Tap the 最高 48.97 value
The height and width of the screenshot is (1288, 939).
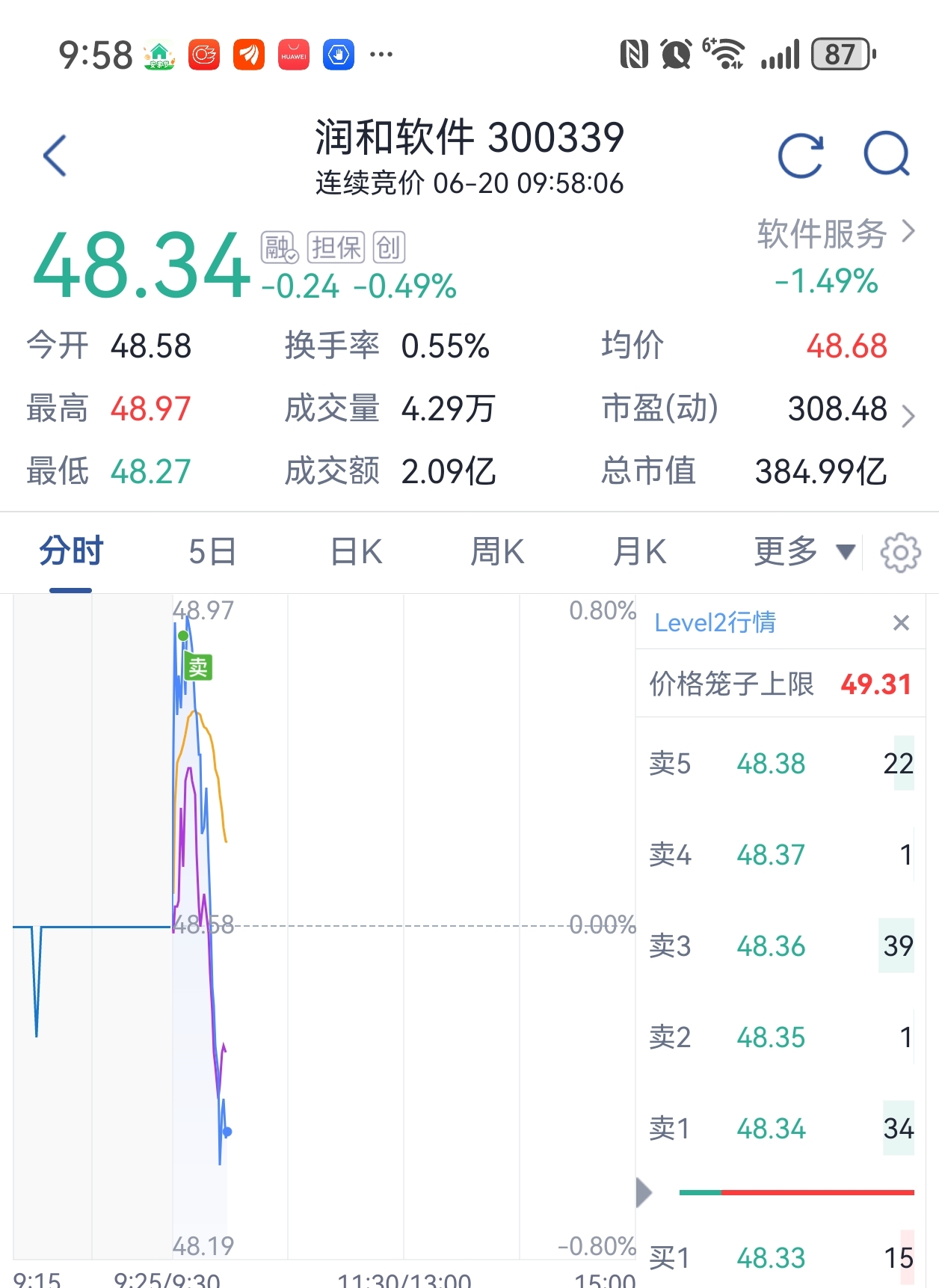pyautogui.click(x=150, y=409)
